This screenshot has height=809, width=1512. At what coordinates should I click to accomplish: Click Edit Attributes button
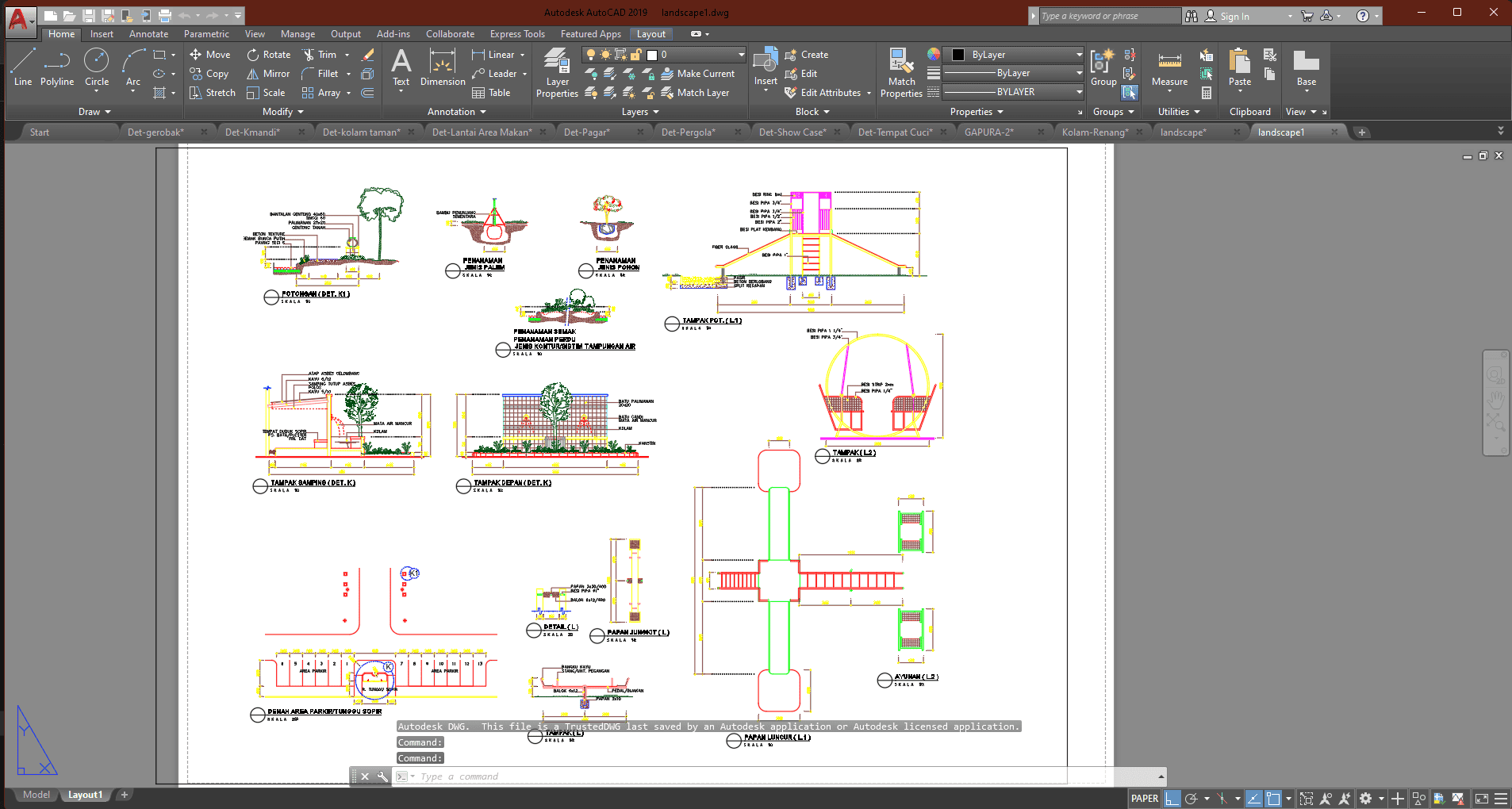828,93
